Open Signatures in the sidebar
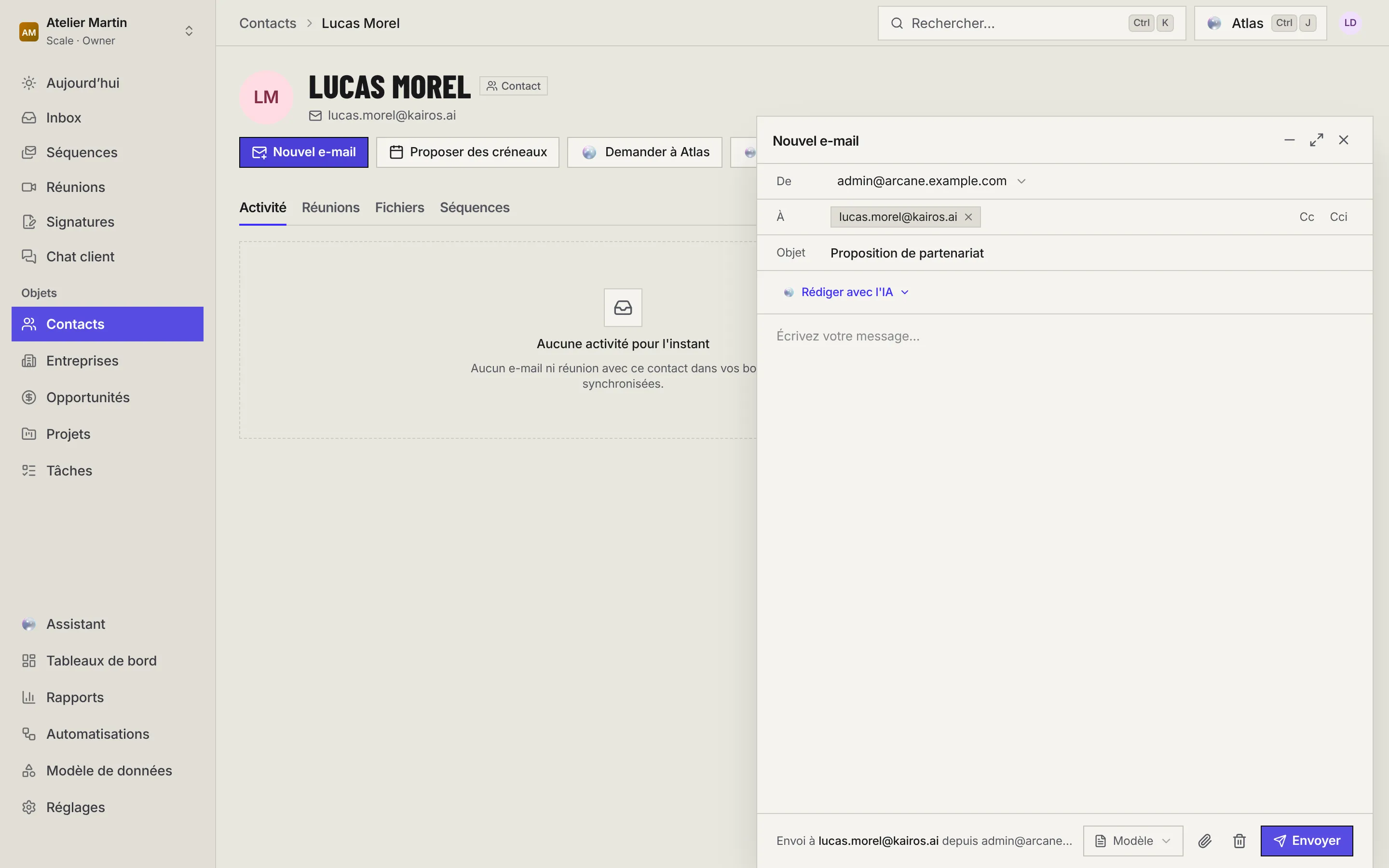The image size is (1389, 868). click(108, 222)
